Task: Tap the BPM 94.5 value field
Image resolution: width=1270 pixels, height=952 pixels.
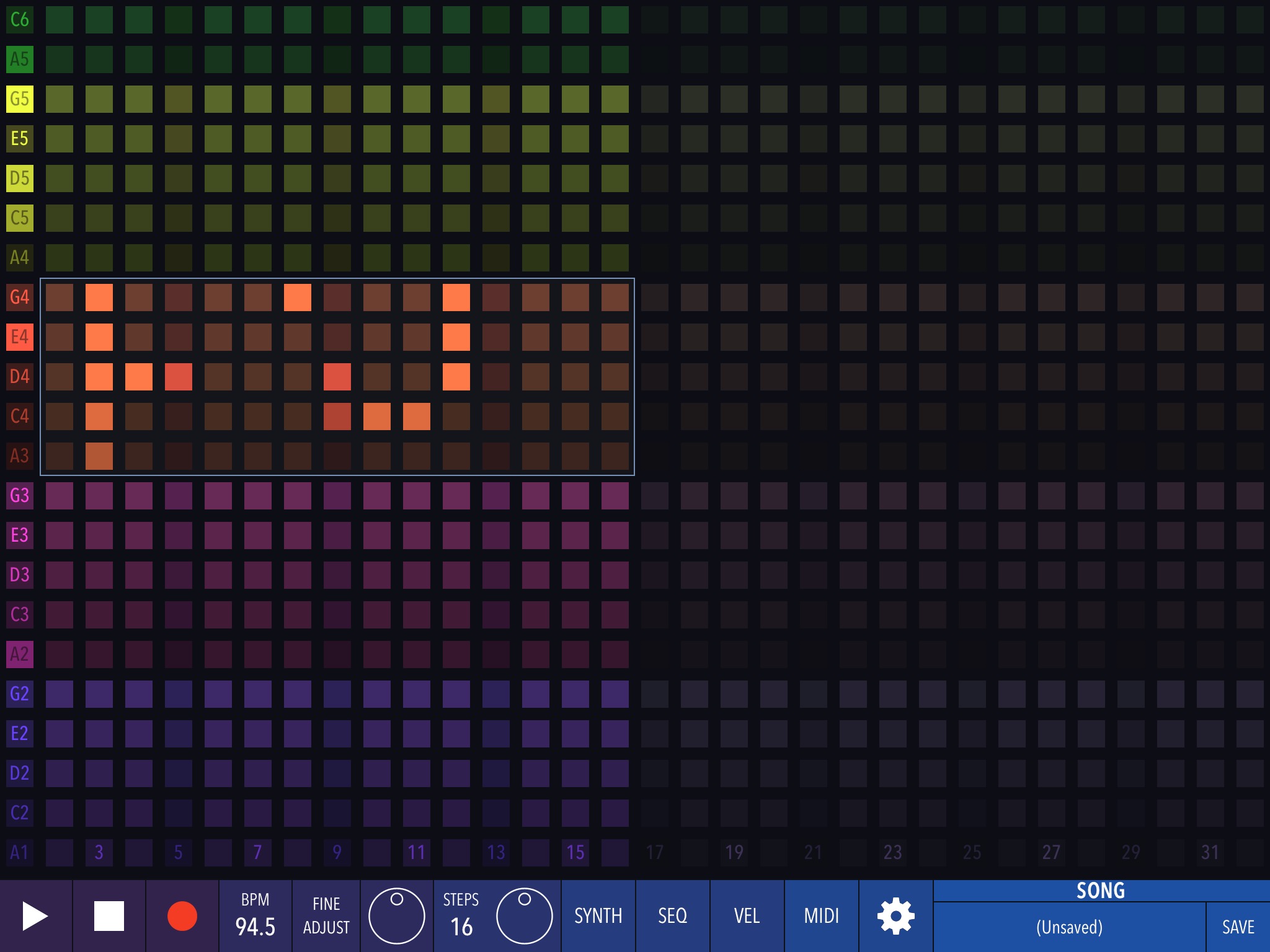Action: point(255,916)
